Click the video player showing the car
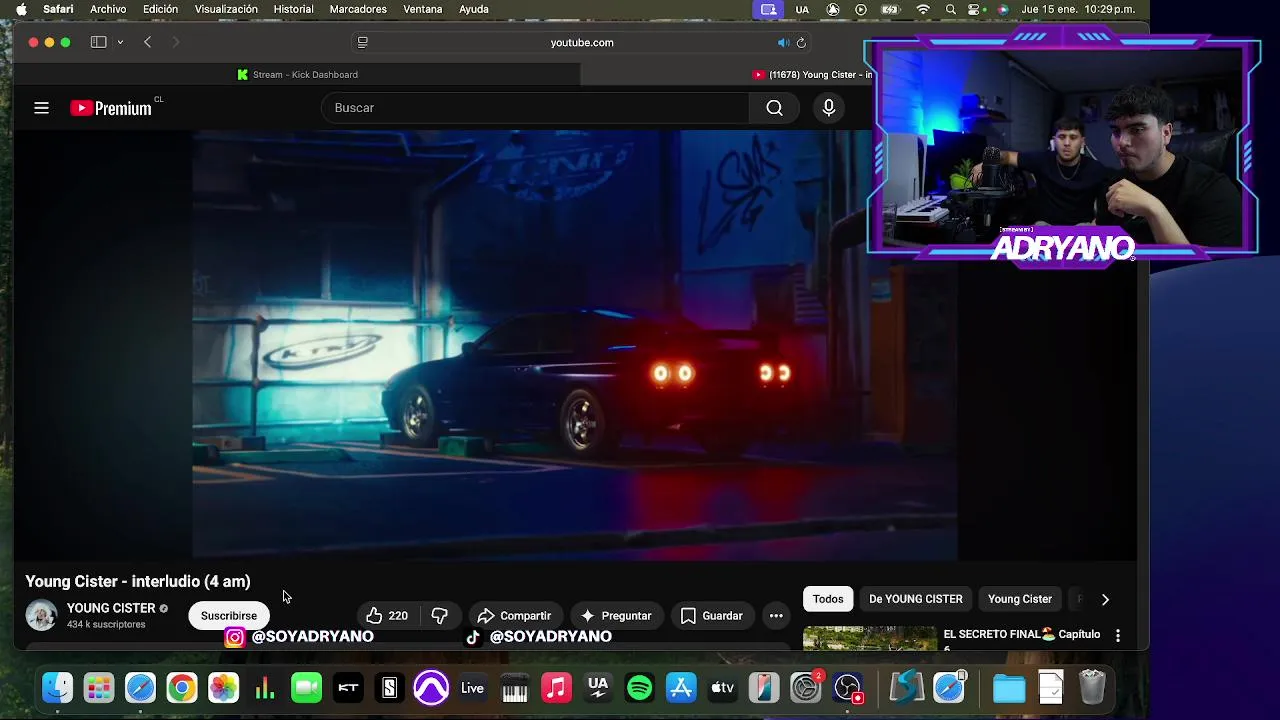The width and height of the screenshot is (1280, 720). [575, 345]
